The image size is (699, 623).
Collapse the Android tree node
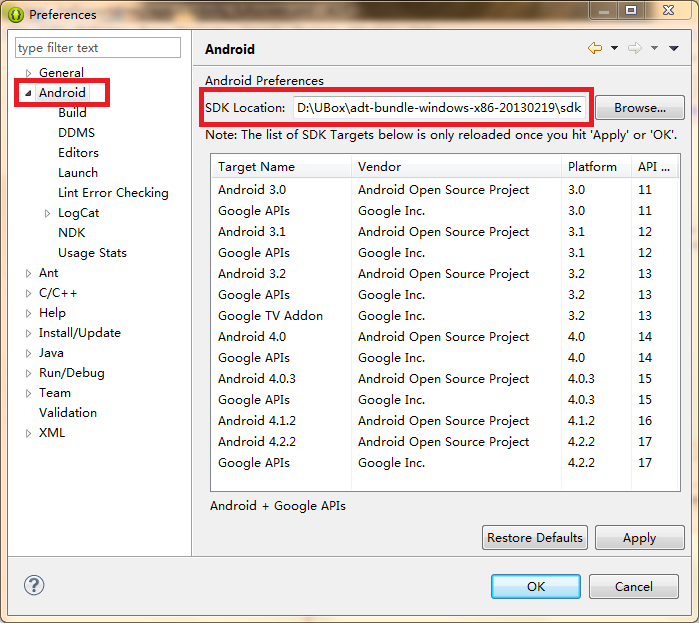28,93
